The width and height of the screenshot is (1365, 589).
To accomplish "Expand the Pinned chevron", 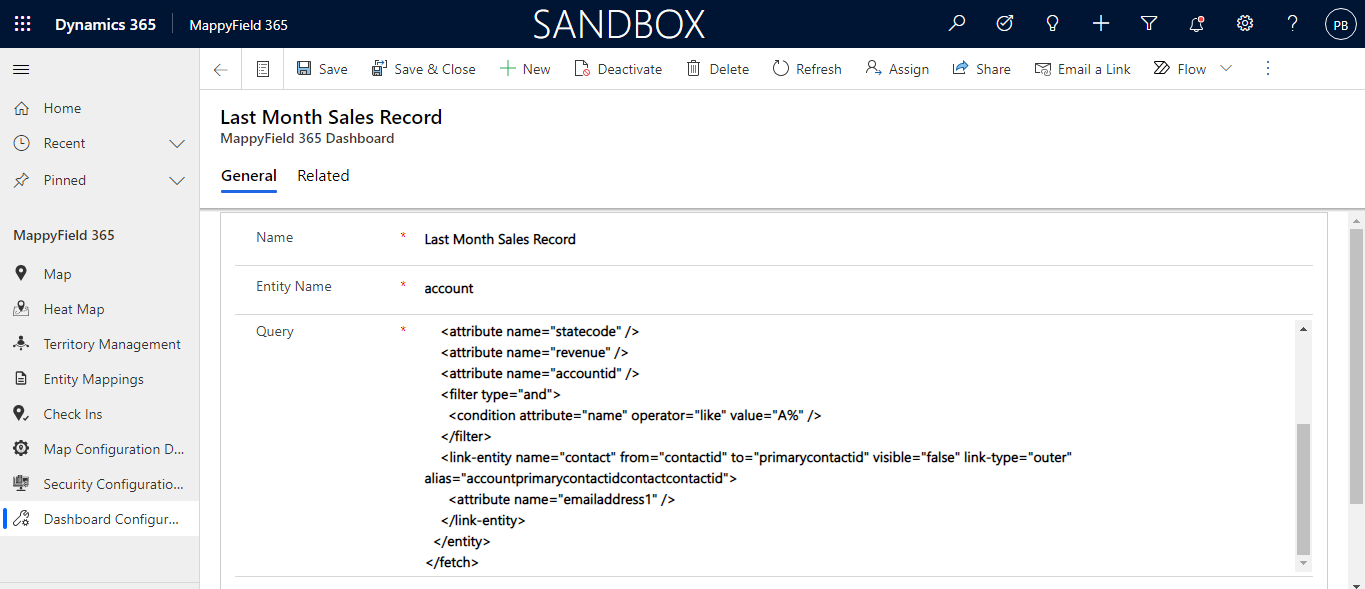I will (177, 181).
